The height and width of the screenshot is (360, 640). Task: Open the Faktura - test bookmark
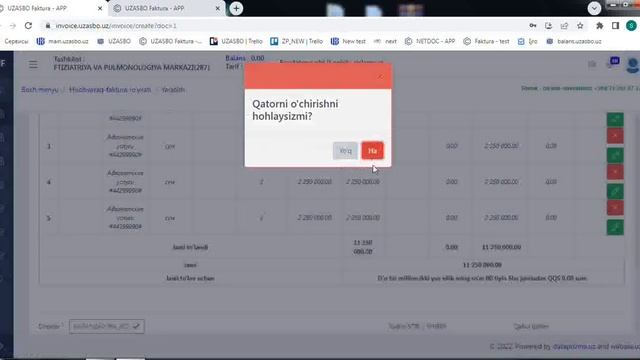pos(487,41)
